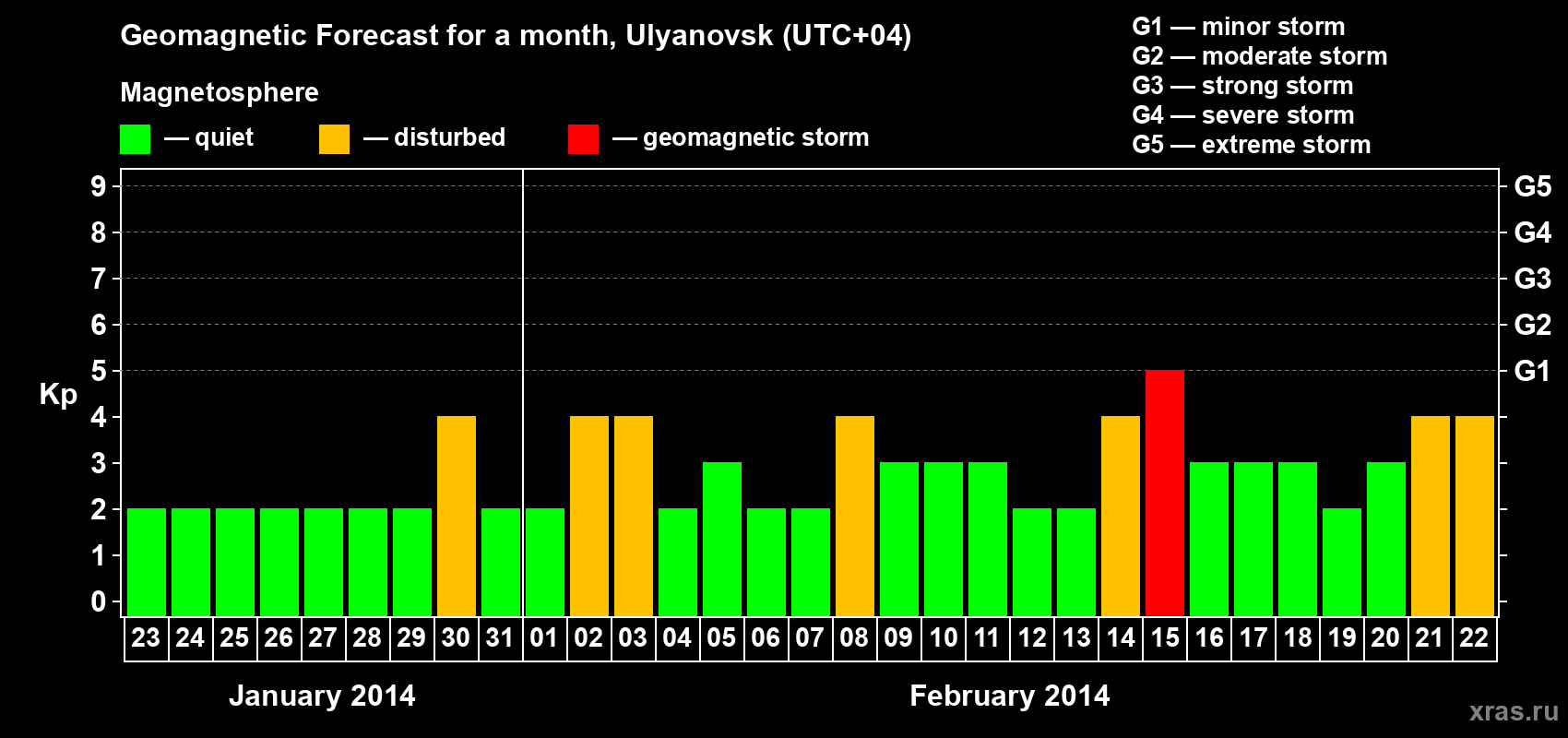Screen dimensions: 1568x738
Task: Select the orange bar for February 21
Action: tap(1431, 517)
